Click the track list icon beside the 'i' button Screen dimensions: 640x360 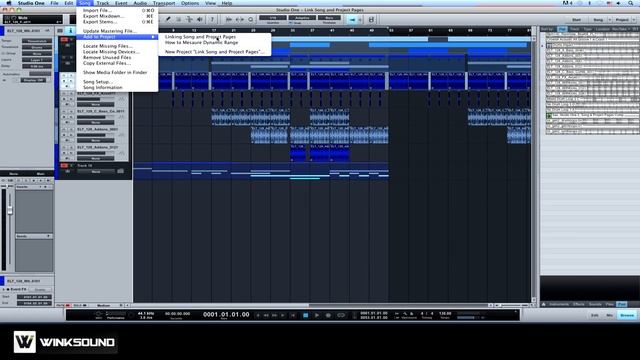pyautogui.click(x=60, y=31)
